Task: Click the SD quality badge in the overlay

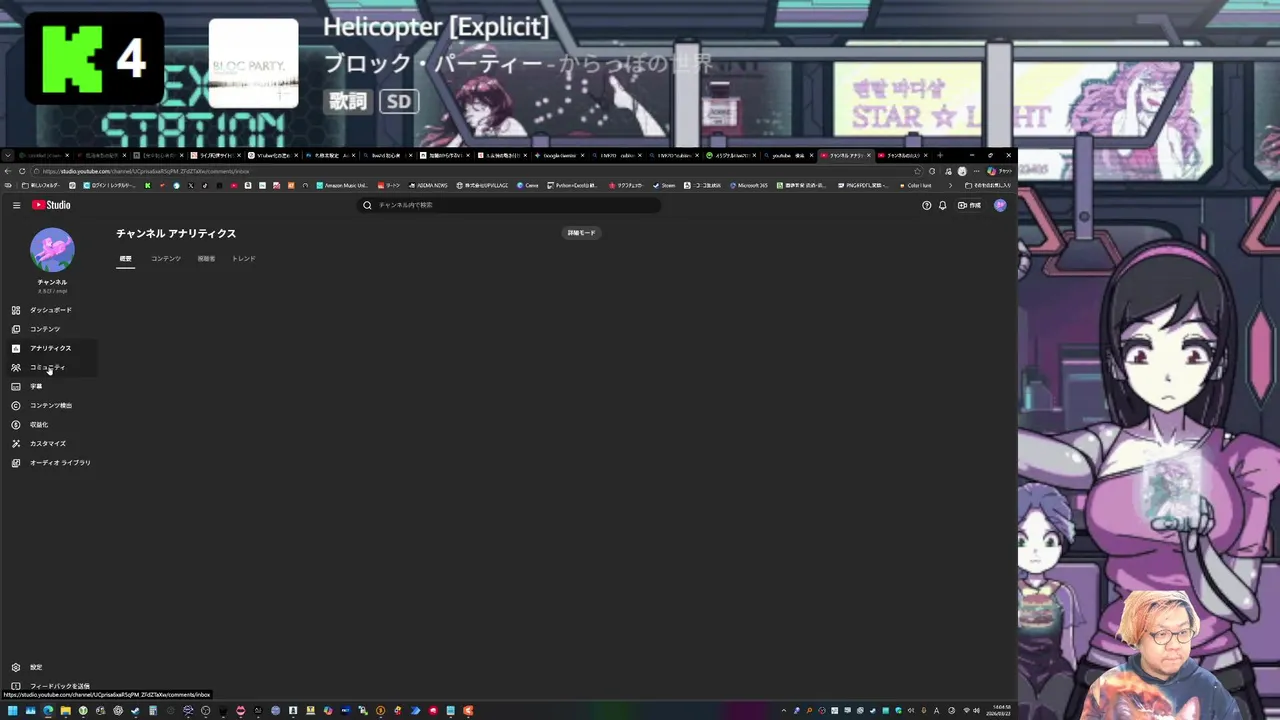Action: (399, 101)
